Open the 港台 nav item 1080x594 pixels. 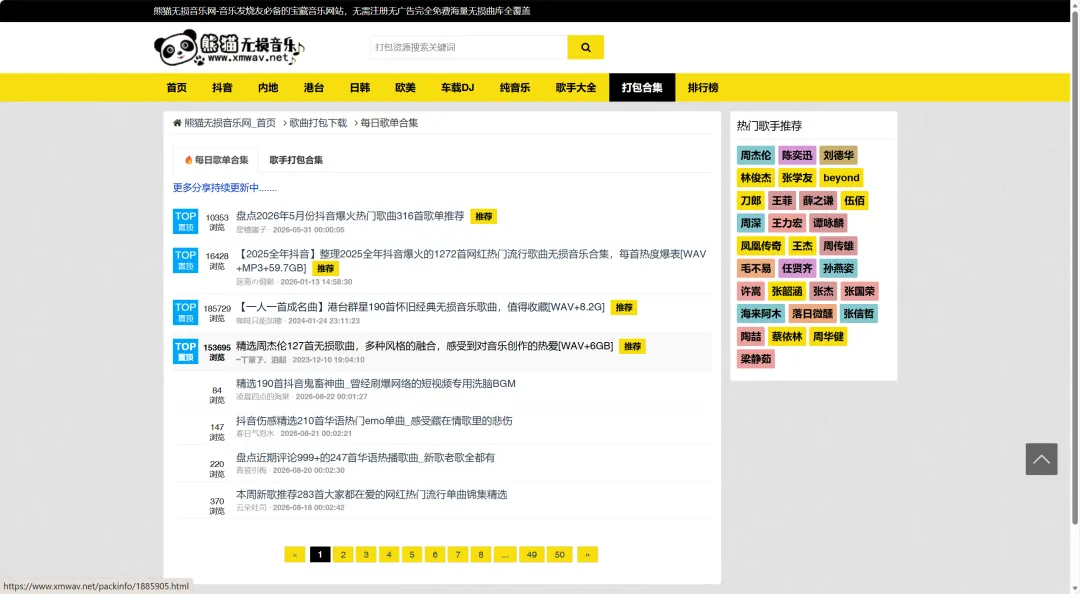(313, 88)
